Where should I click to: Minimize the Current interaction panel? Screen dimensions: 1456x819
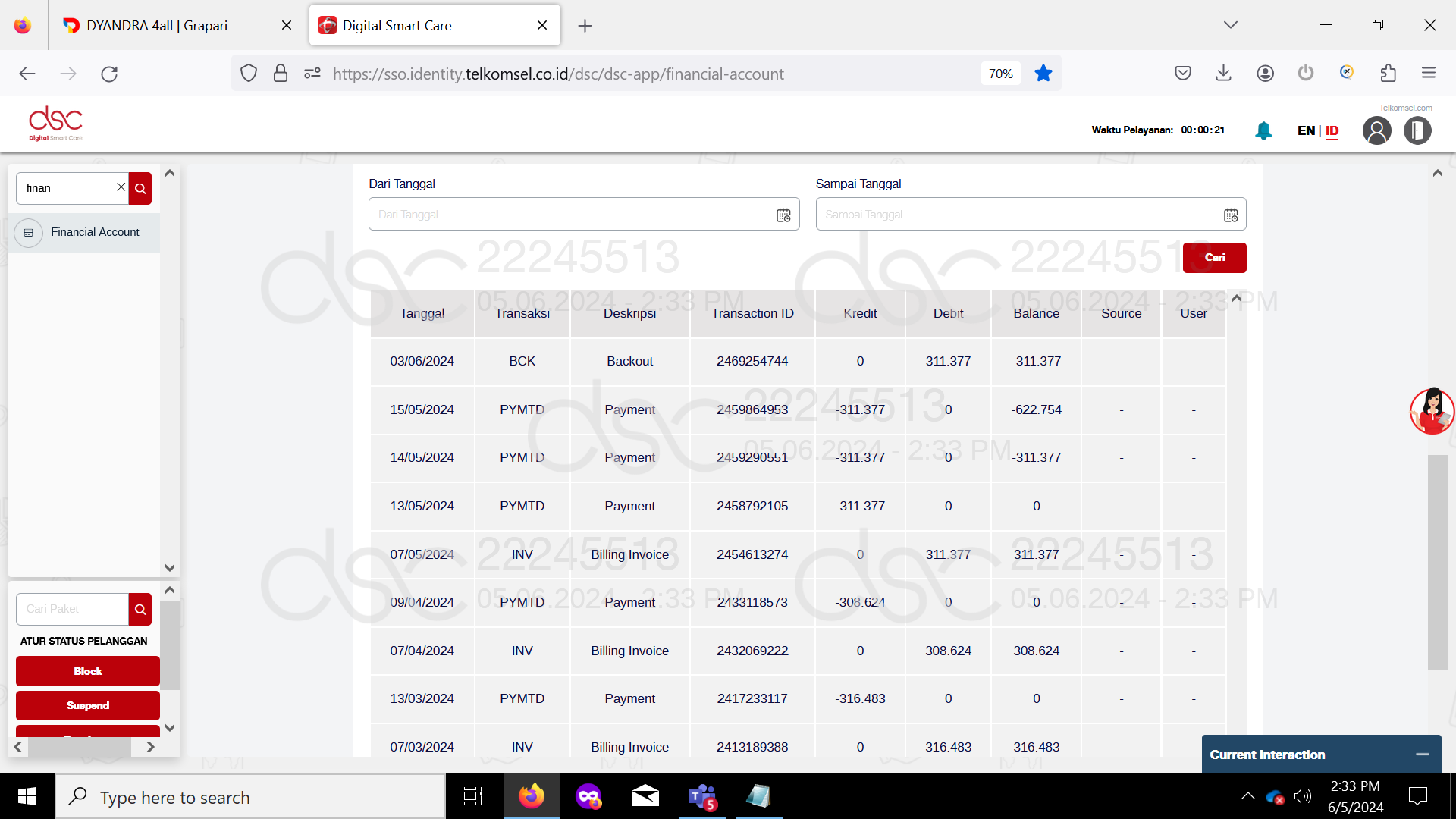tap(1422, 755)
